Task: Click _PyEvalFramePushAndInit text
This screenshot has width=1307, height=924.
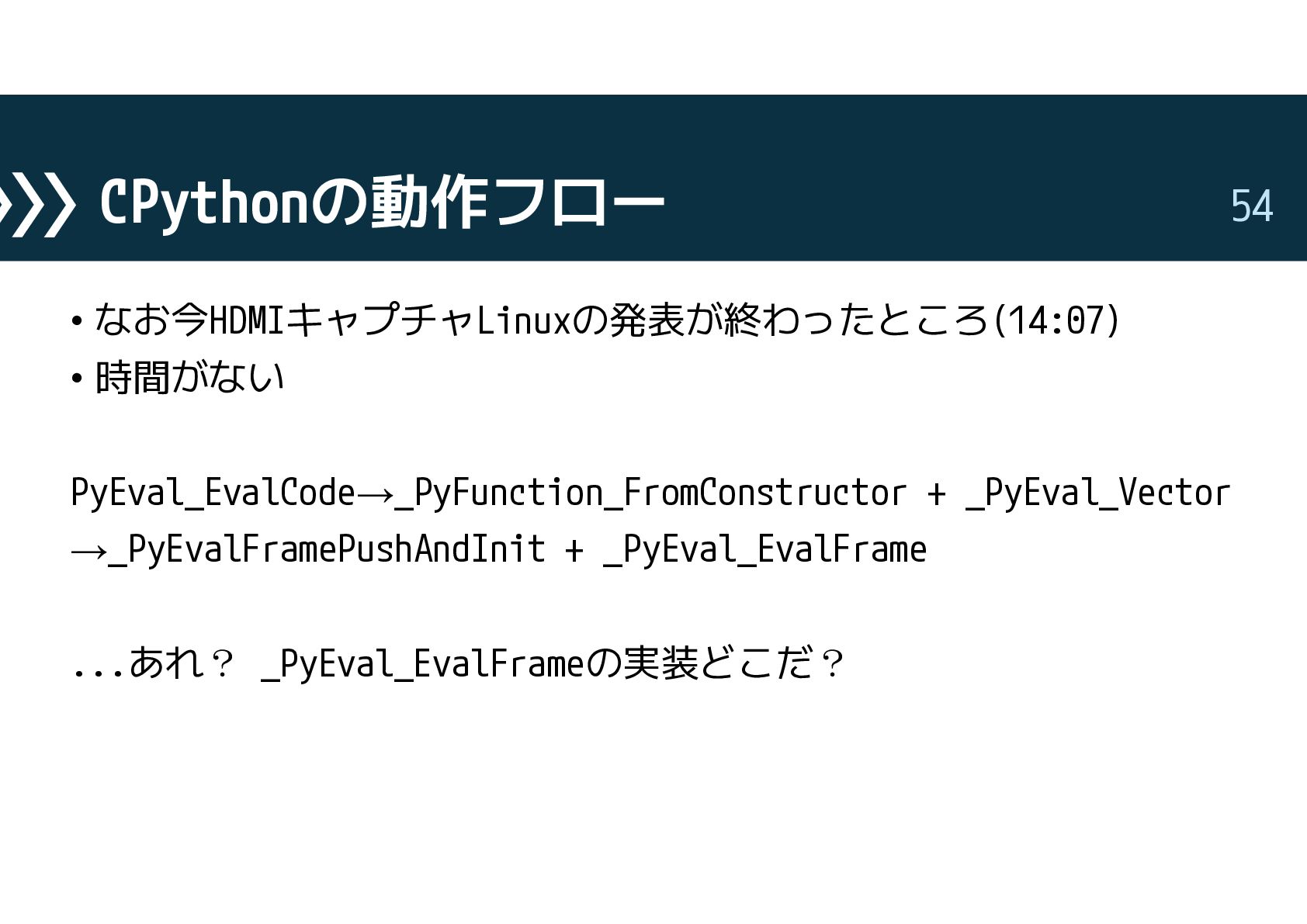Action: tap(327, 549)
